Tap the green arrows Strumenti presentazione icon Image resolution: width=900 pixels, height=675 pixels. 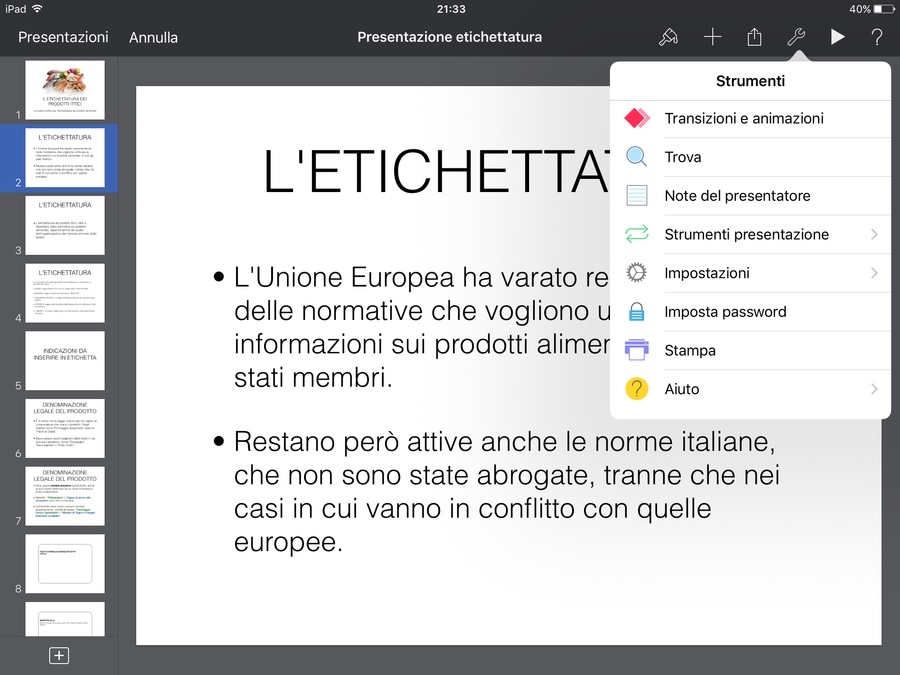[x=637, y=234]
